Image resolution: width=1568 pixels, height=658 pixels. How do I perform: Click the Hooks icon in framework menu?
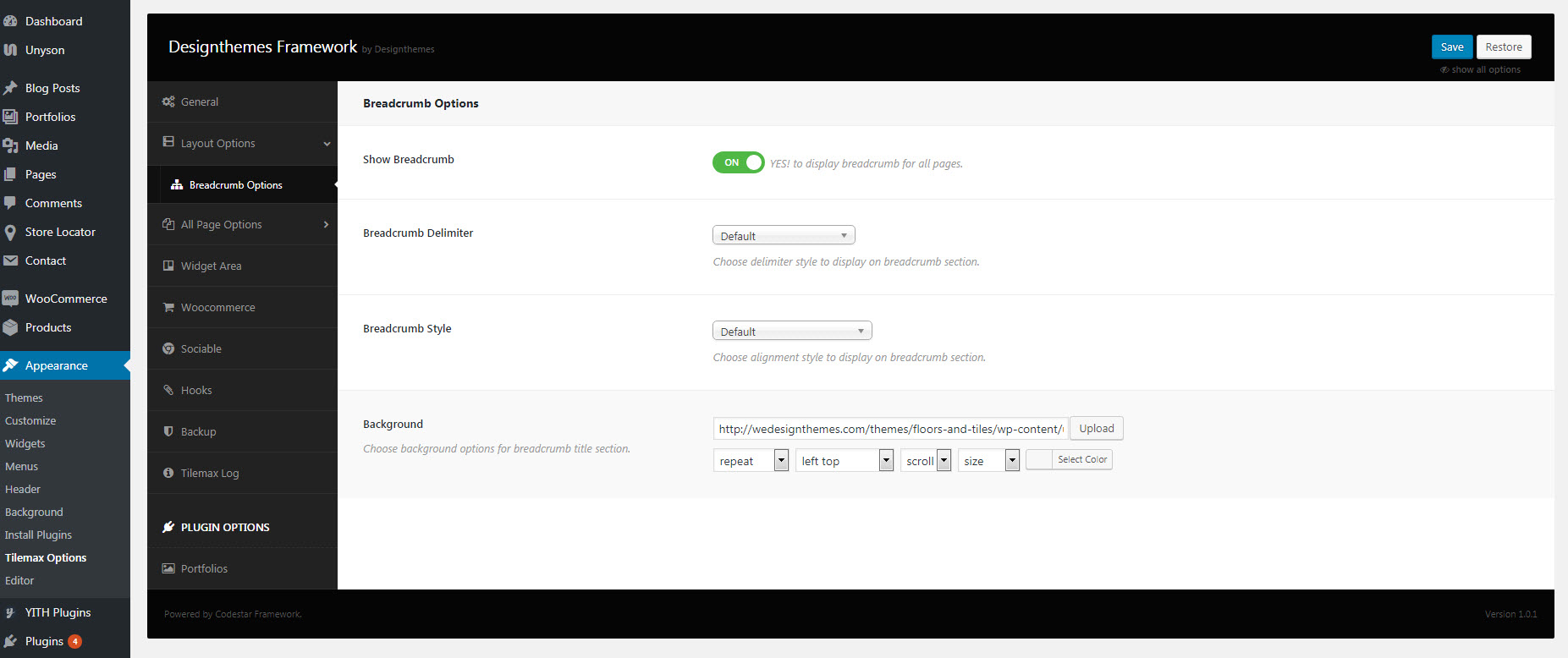coord(168,390)
